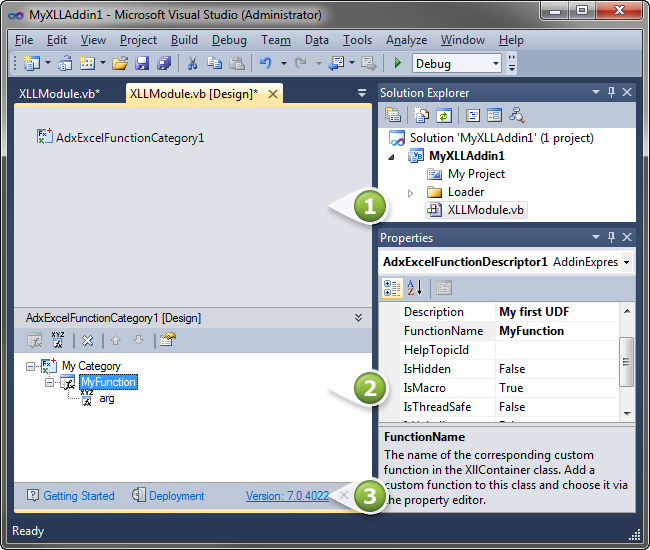Edit the FunctionName property value
This screenshot has height=550, width=650.
[557, 331]
